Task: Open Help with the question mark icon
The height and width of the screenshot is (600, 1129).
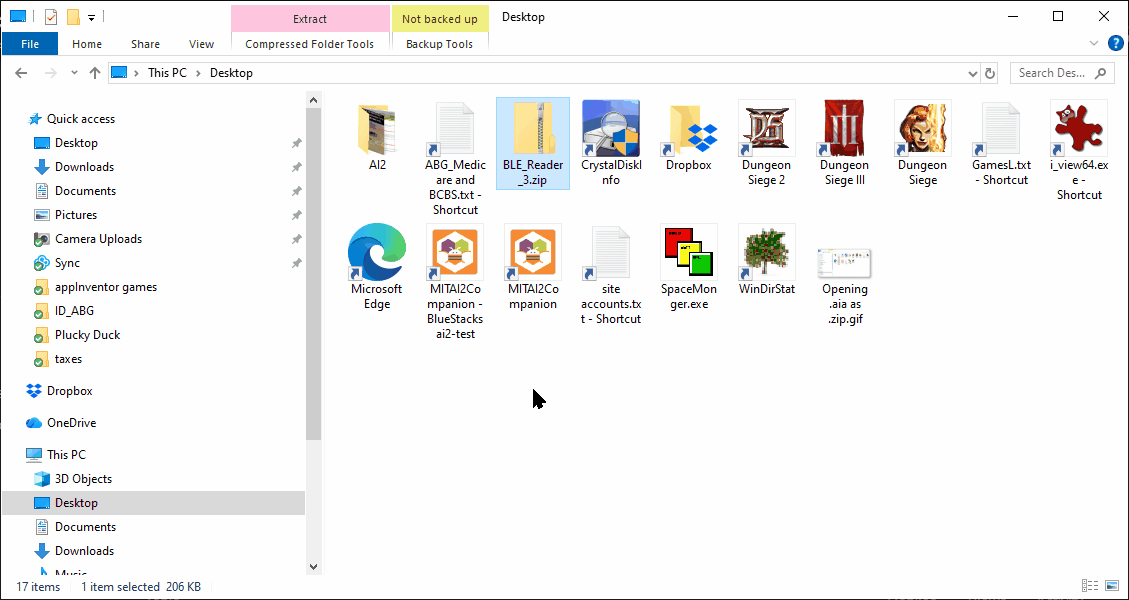Action: [1116, 43]
